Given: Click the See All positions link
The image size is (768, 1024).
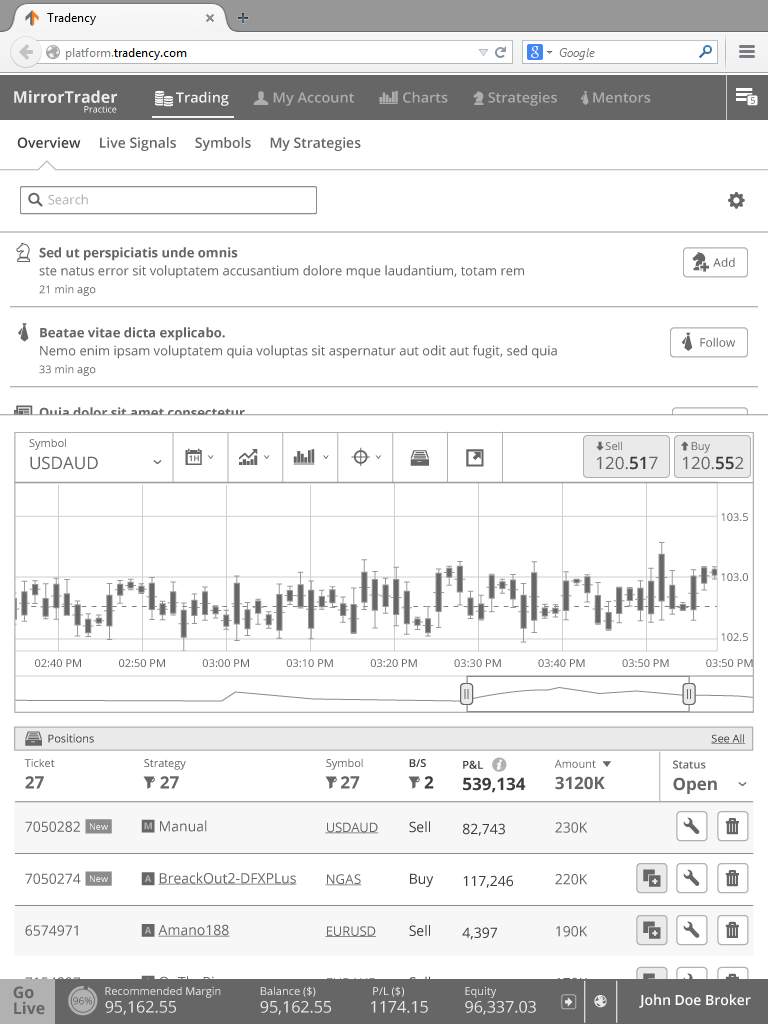Looking at the screenshot, I should tap(727, 739).
